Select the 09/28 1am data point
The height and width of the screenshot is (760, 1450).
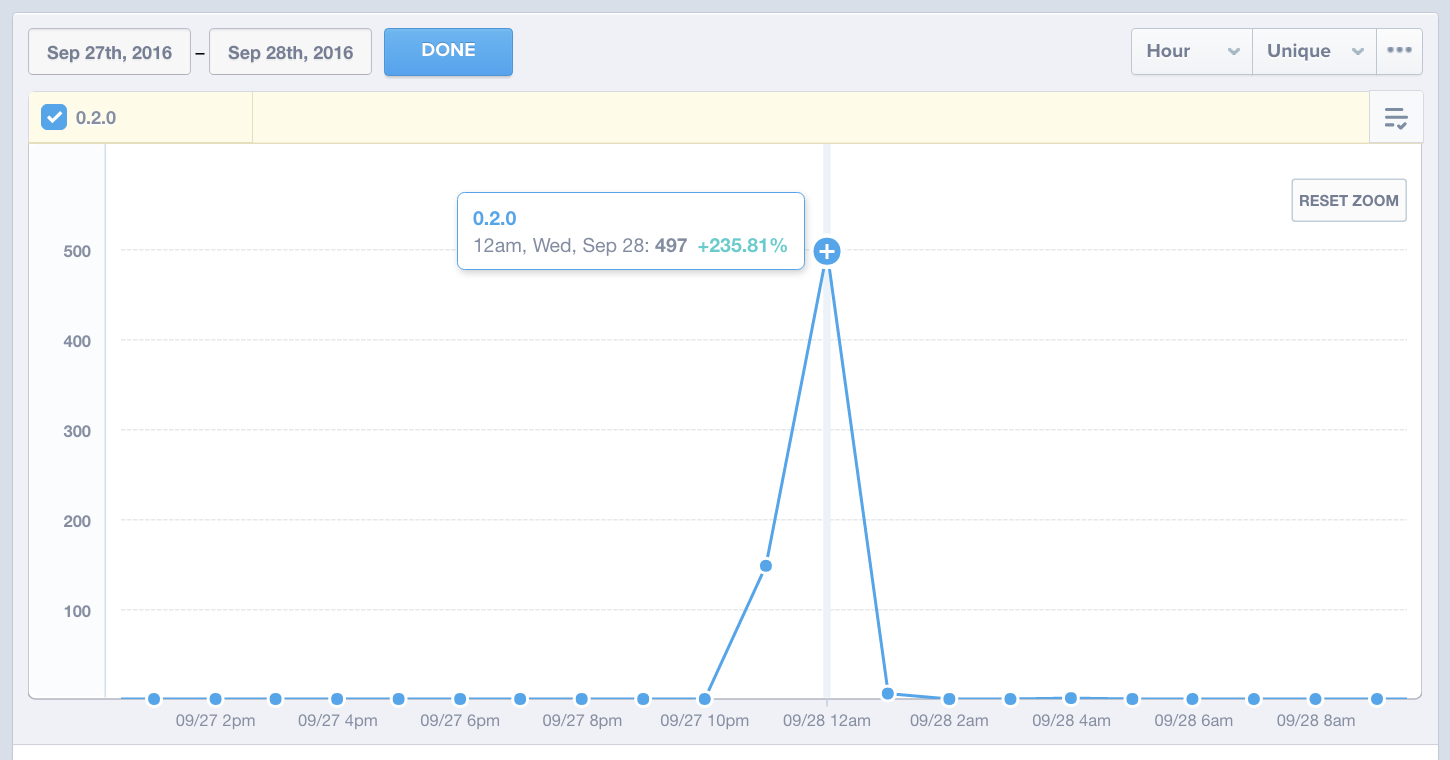[x=887, y=693]
